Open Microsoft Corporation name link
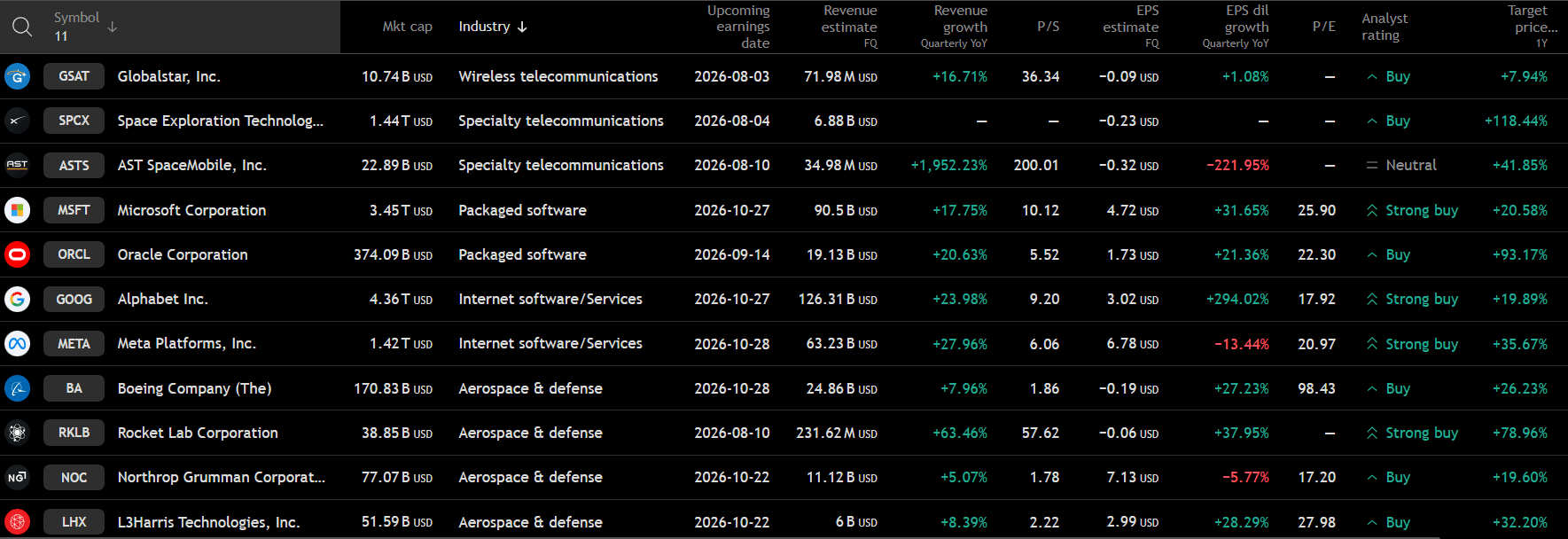The width and height of the screenshot is (1568, 539). 191,210
